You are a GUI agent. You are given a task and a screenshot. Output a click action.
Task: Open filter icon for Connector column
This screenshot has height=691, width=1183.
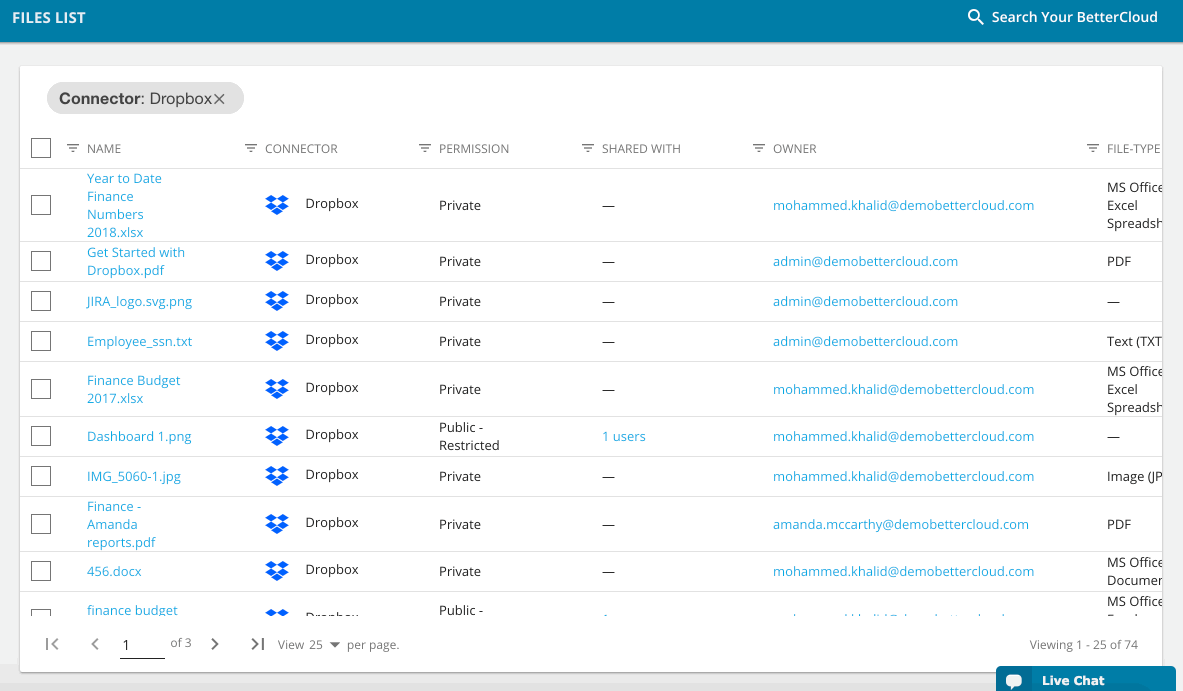tap(251, 149)
